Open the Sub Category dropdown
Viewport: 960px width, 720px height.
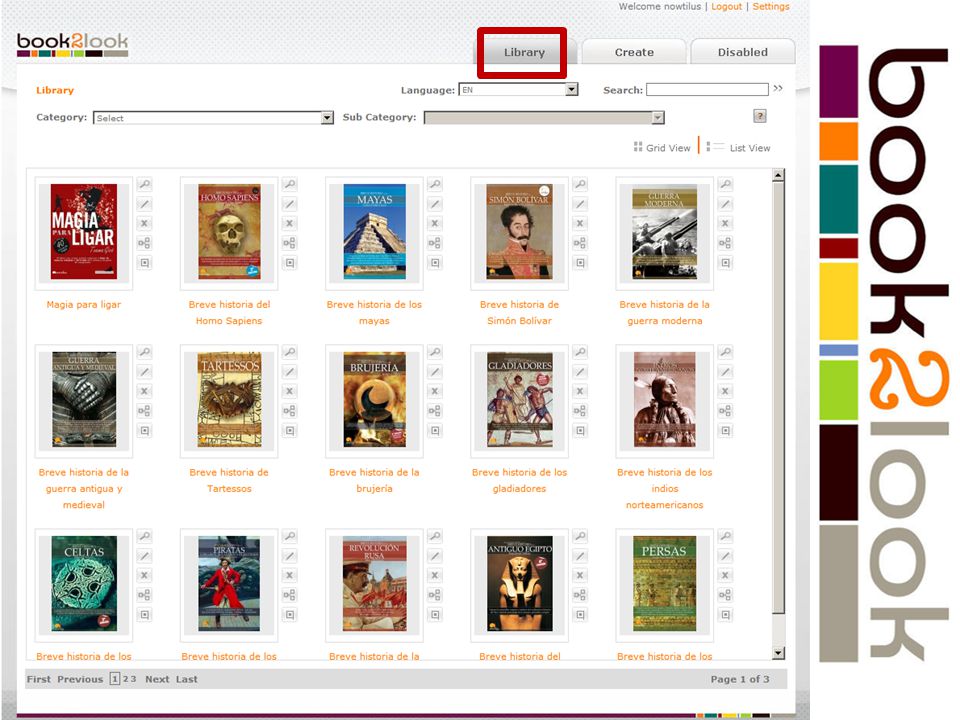[x=544, y=118]
